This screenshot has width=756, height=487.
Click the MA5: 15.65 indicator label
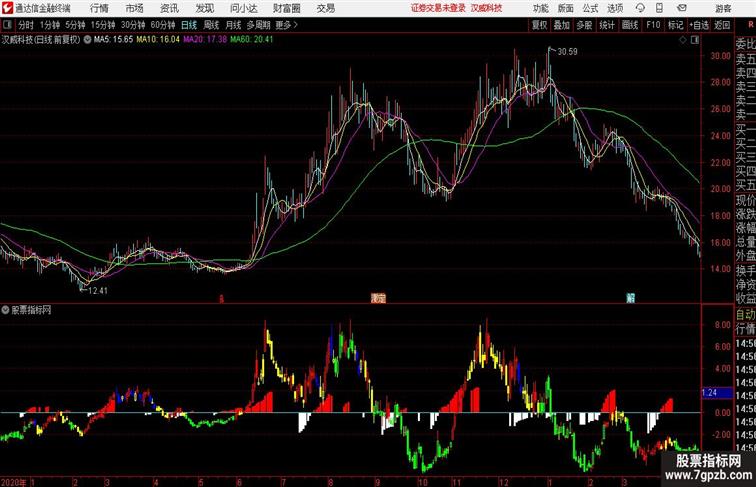click(x=113, y=40)
